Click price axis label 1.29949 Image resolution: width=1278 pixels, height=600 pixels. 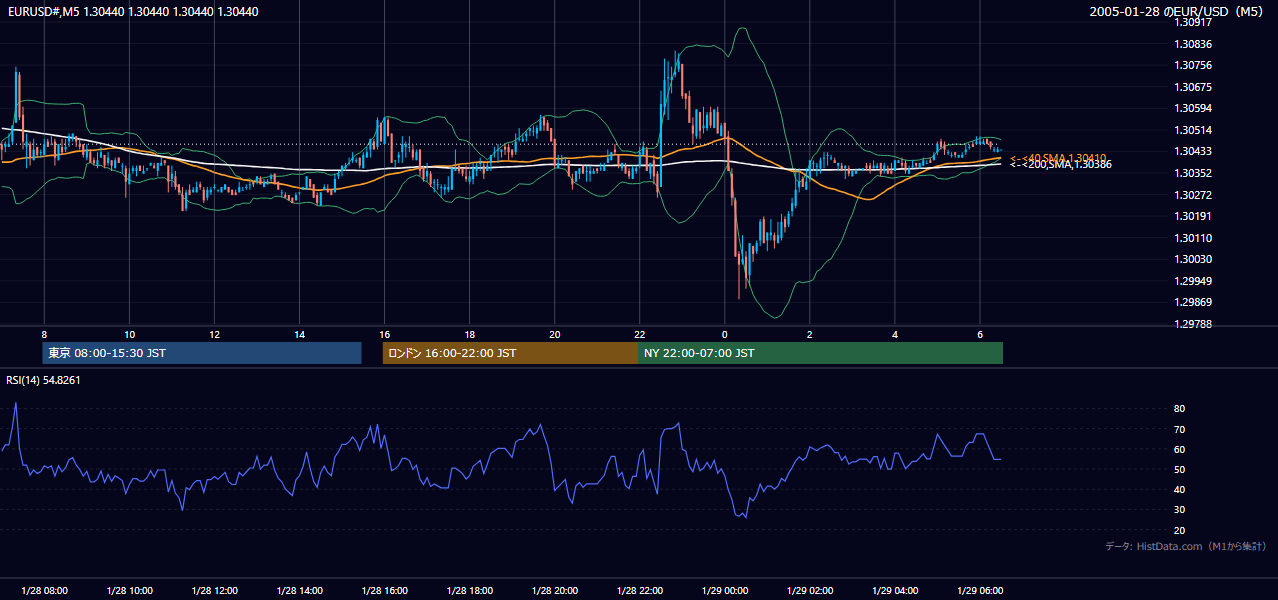tap(1193, 281)
